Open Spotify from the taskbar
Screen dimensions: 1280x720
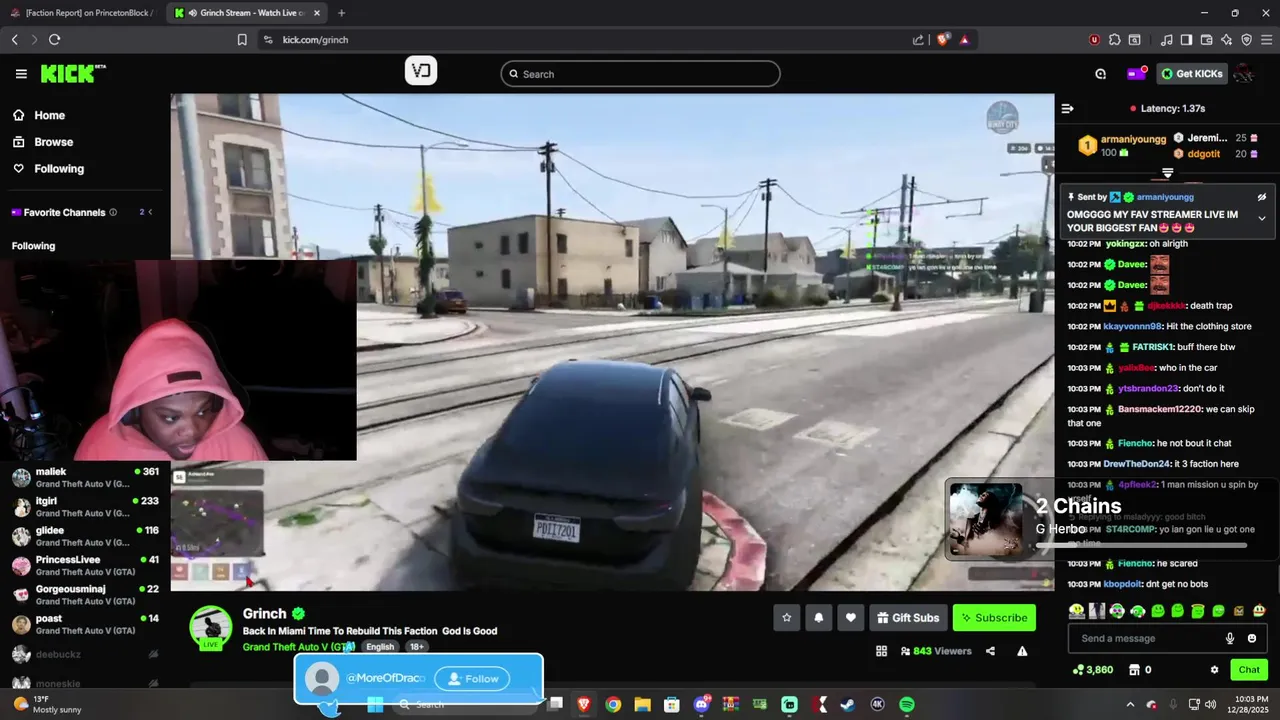click(906, 705)
